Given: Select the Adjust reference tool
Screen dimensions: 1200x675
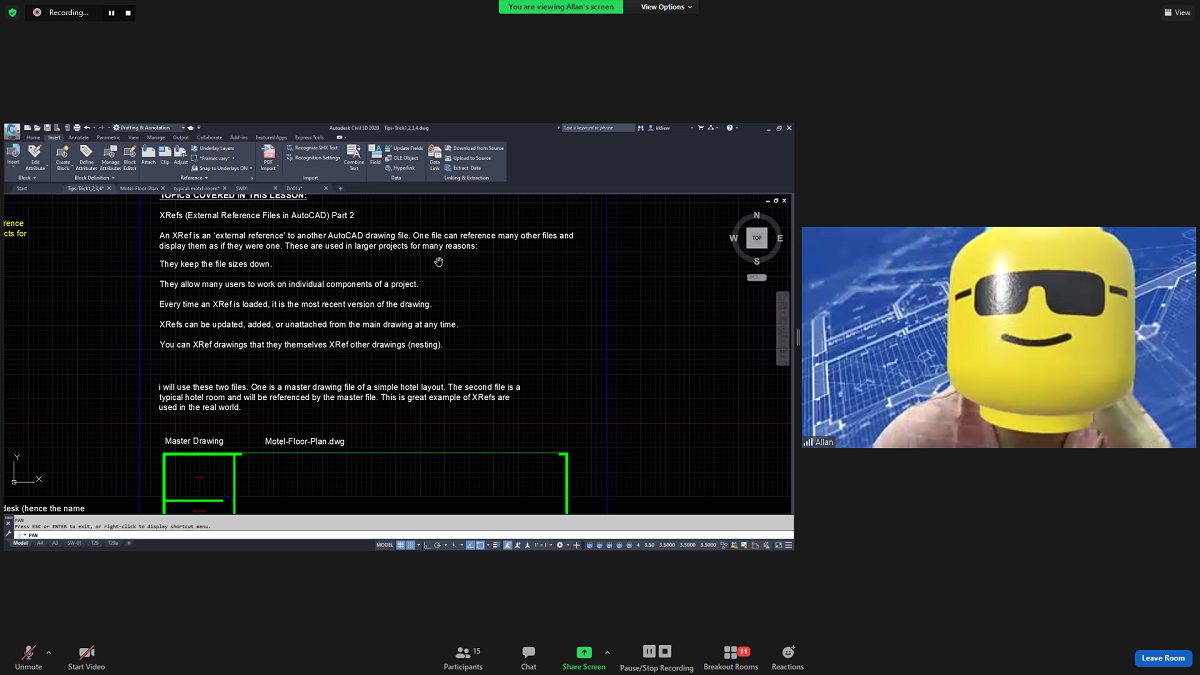Looking at the screenshot, I should [x=181, y=155].
